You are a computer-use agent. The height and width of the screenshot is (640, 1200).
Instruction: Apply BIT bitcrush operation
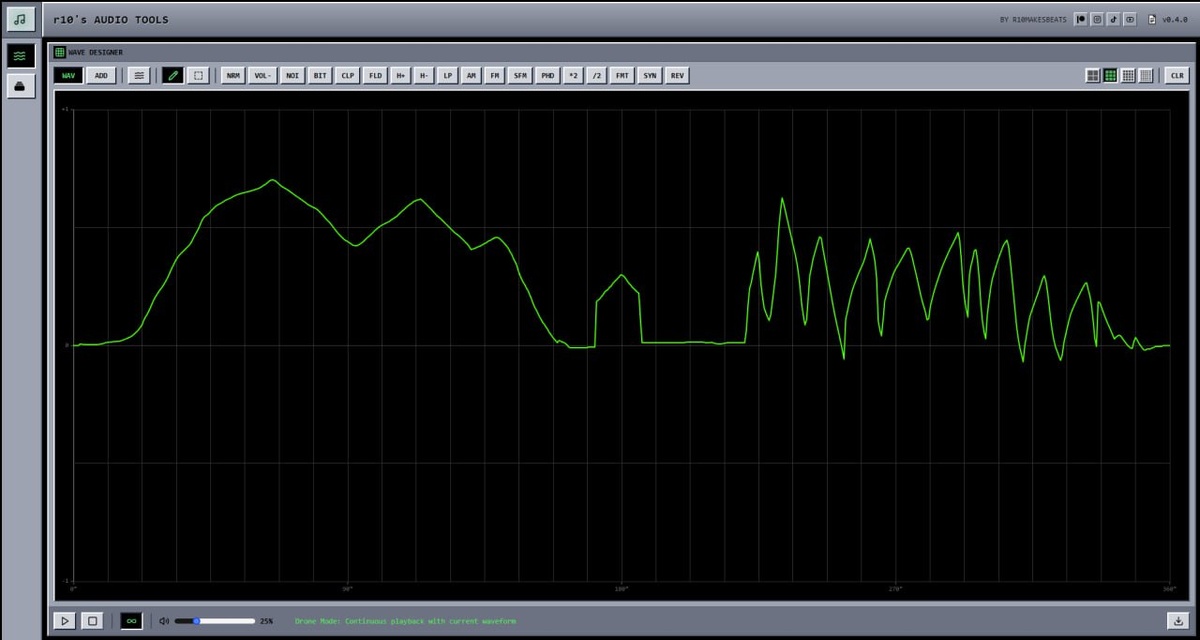click(x=320, y=75)
